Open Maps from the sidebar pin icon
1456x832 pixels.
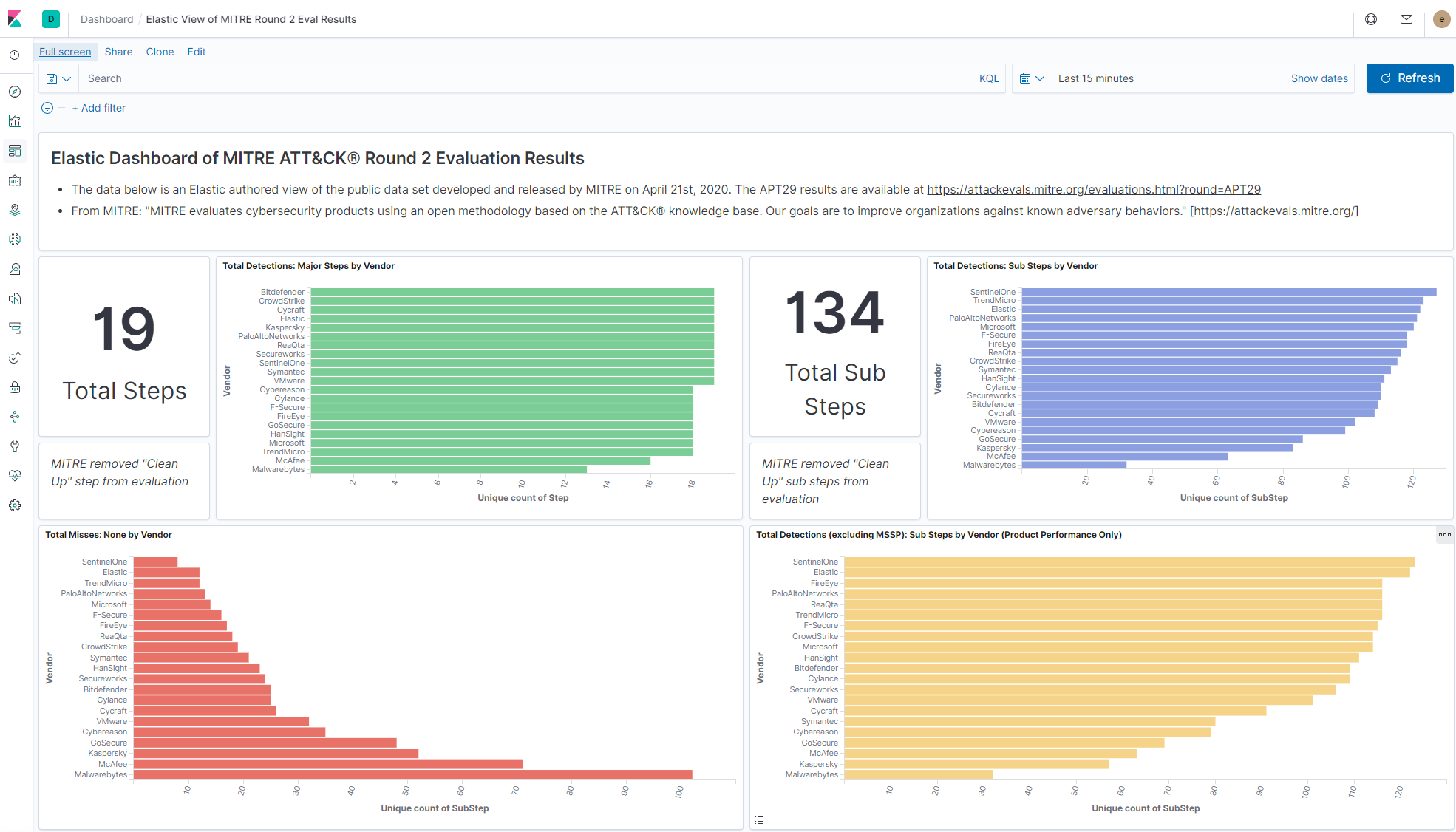pyautogui.click(x=15, y=210)
